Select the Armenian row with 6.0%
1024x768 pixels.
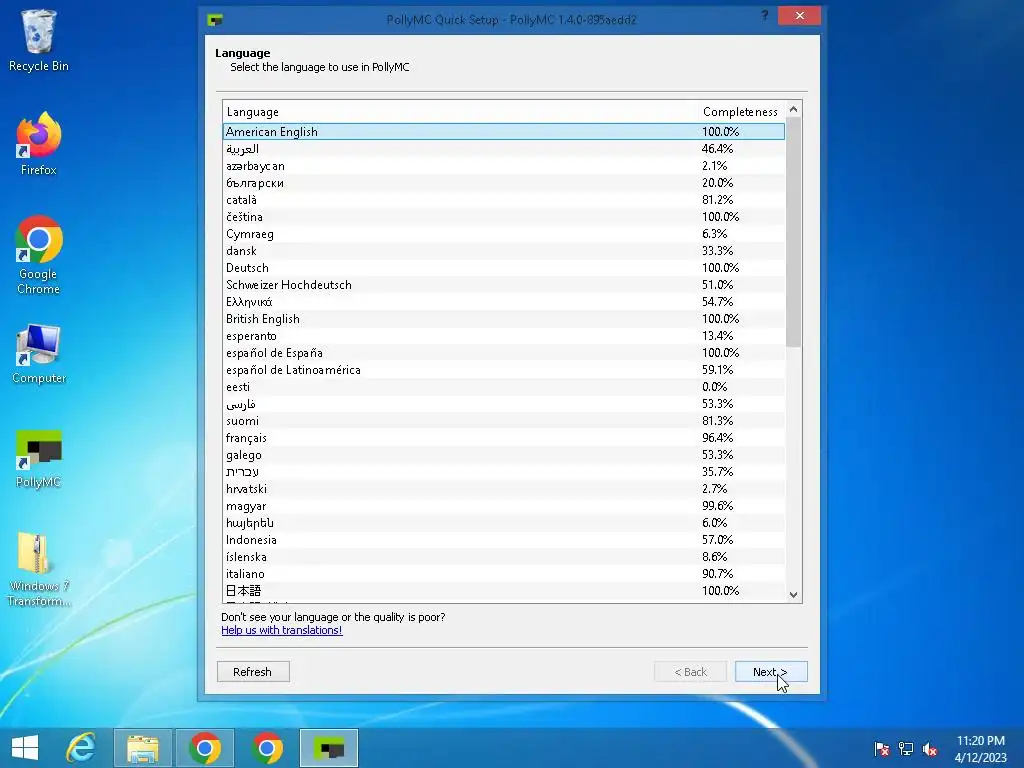pos(504,522)
